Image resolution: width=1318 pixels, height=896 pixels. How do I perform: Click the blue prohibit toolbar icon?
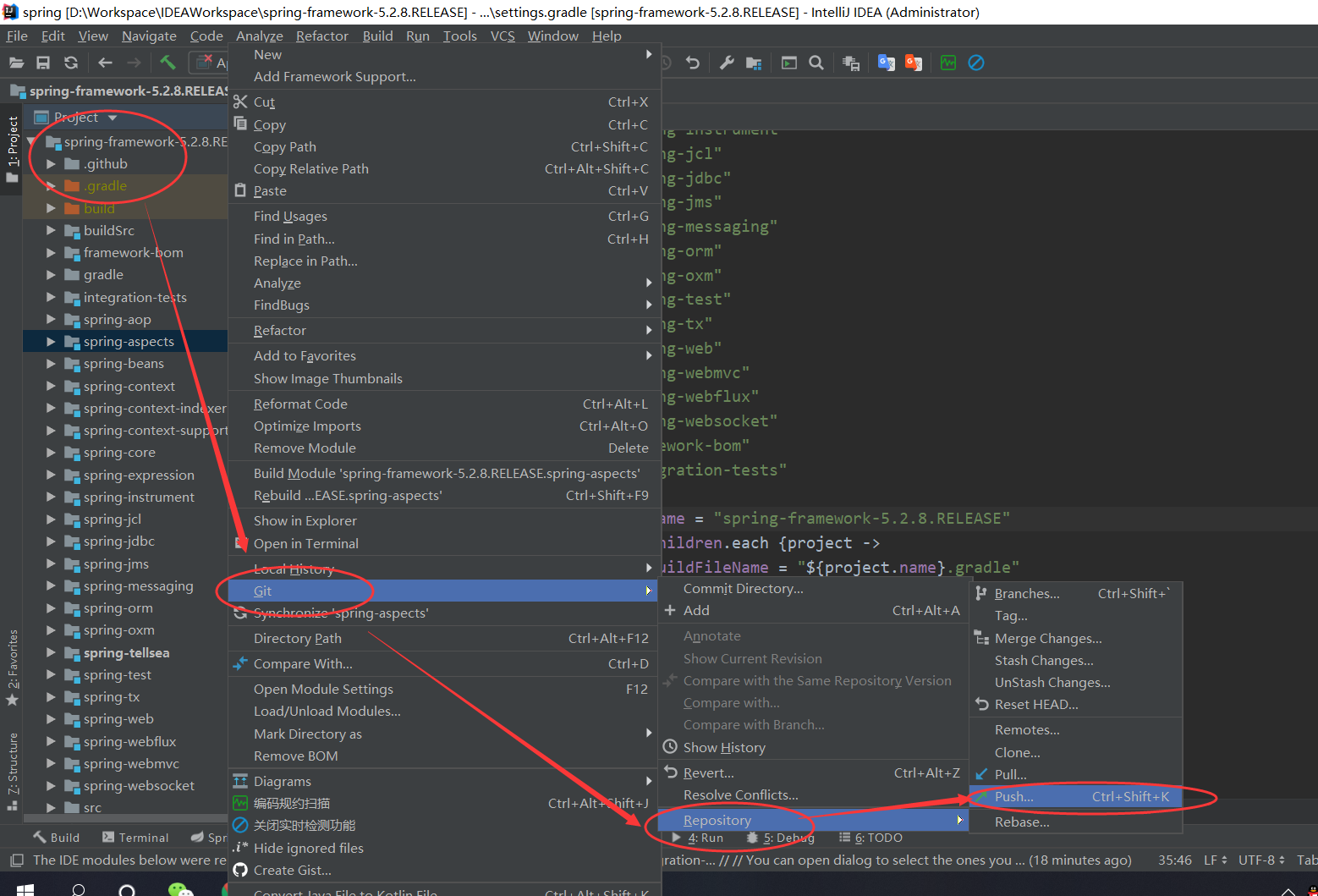click(x=976, y=62)
